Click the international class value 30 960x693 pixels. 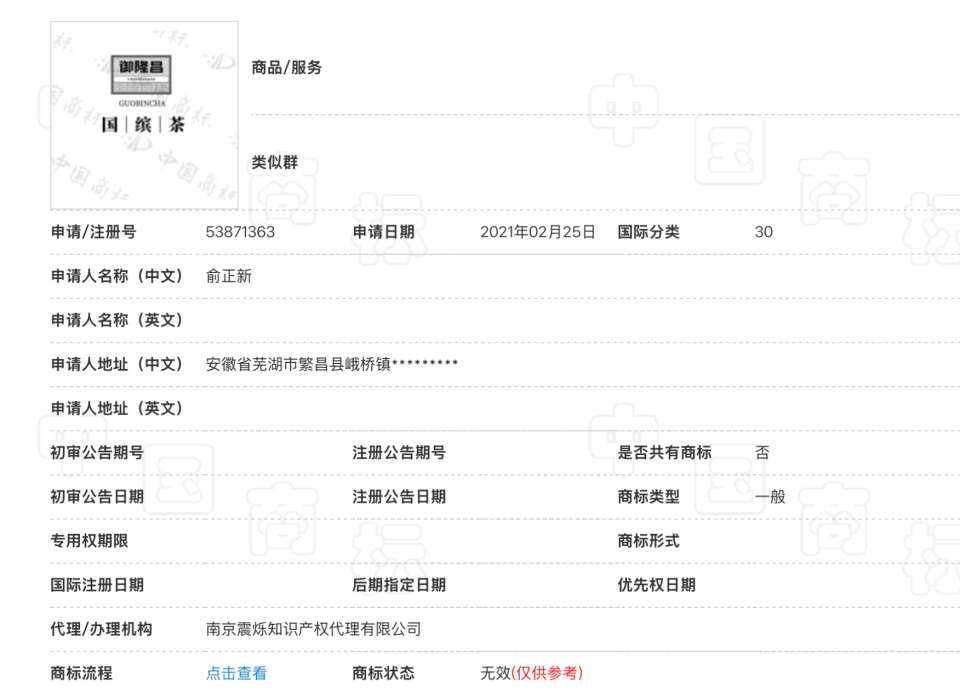click(x=763, y=232)
